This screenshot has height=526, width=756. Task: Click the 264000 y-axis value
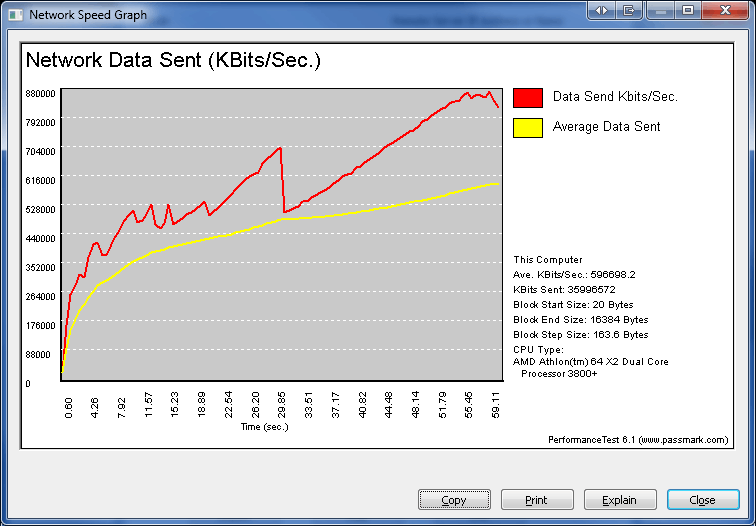[x=40, y=297]
